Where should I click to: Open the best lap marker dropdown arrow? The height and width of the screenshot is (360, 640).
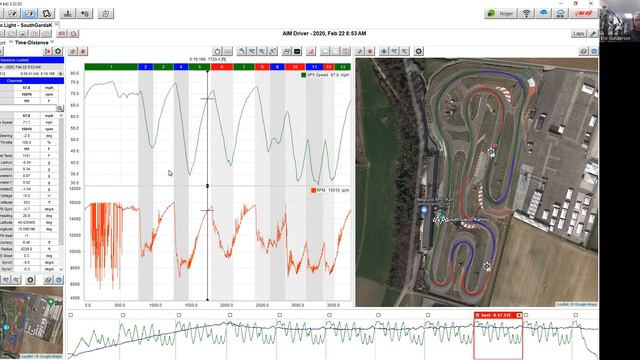click(519, 315)
